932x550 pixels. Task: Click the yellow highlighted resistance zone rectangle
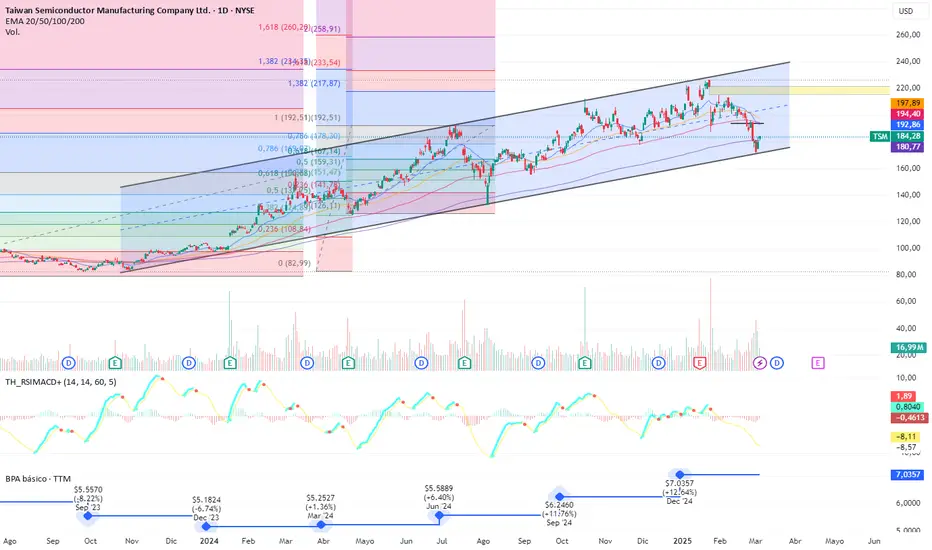click(x=799, y=90)
